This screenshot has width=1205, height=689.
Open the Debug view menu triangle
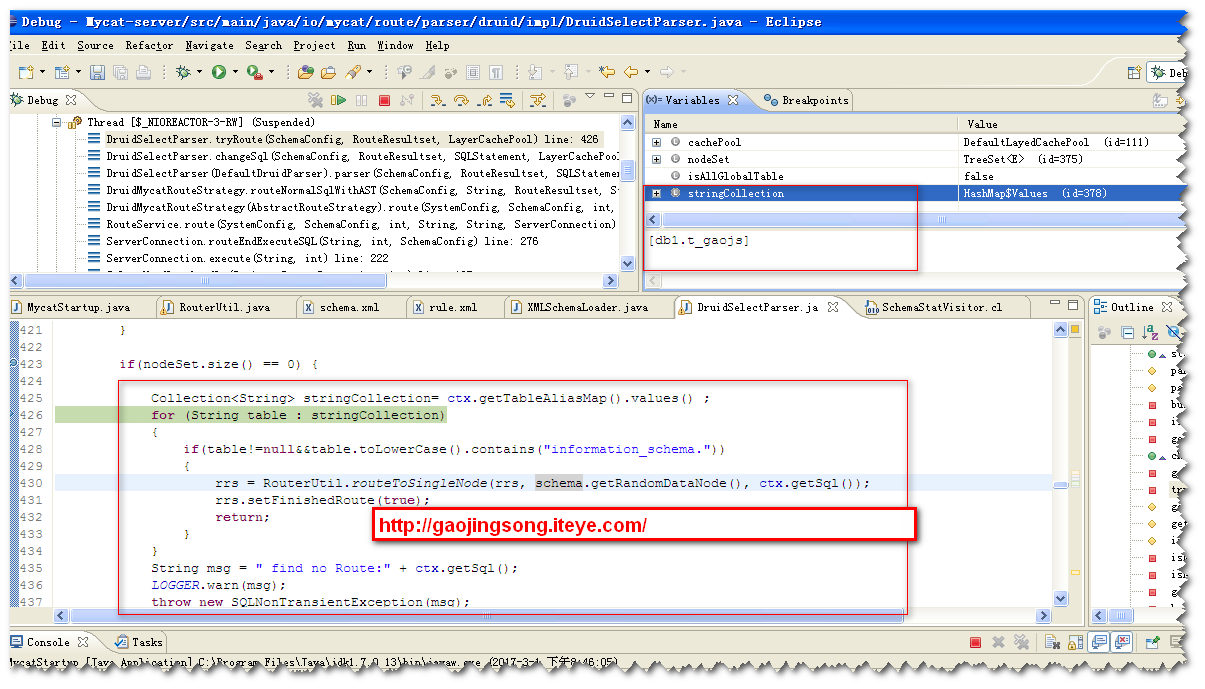(590, 96)
